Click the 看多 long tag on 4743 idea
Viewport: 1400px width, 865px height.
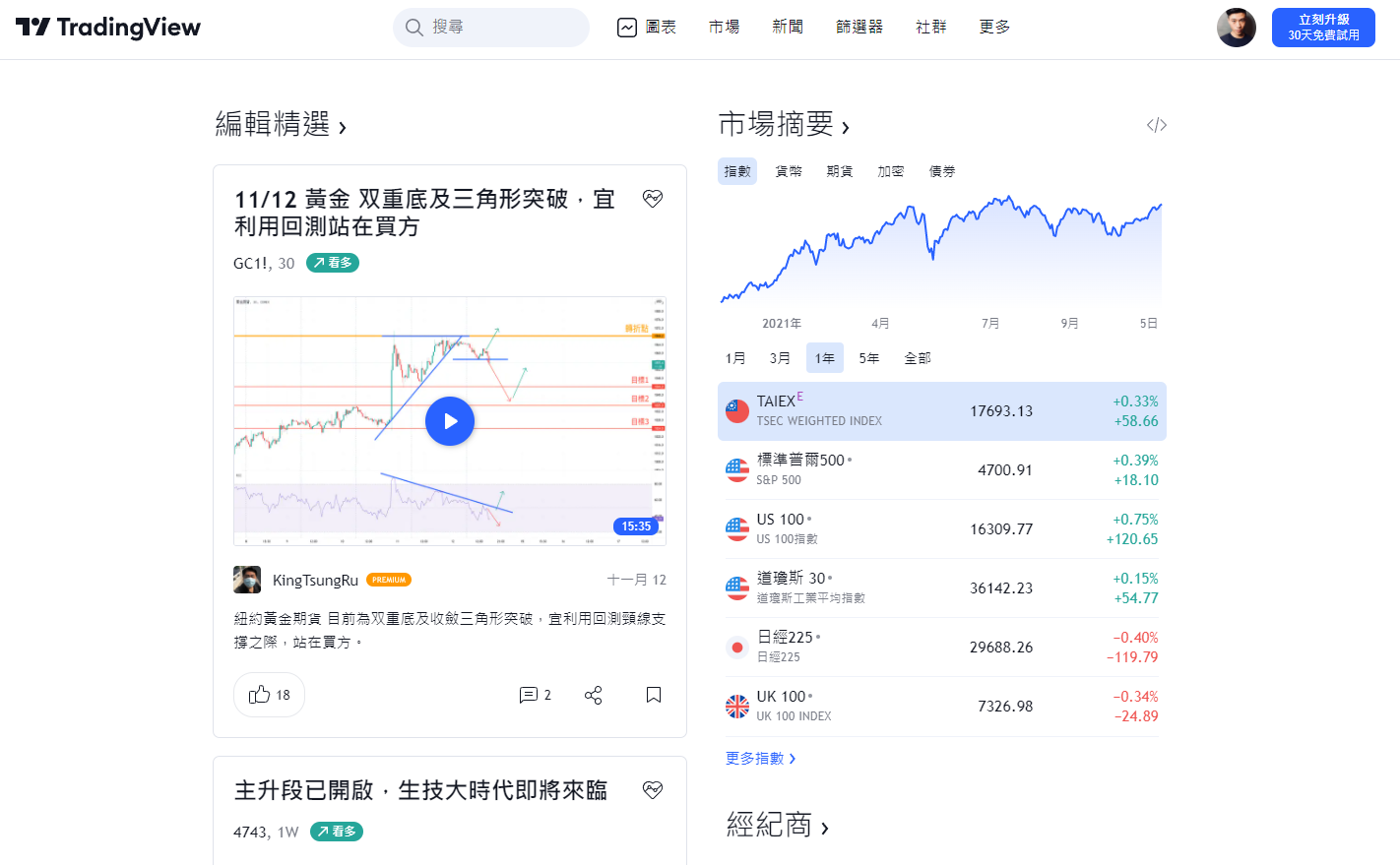pos(337,832)
